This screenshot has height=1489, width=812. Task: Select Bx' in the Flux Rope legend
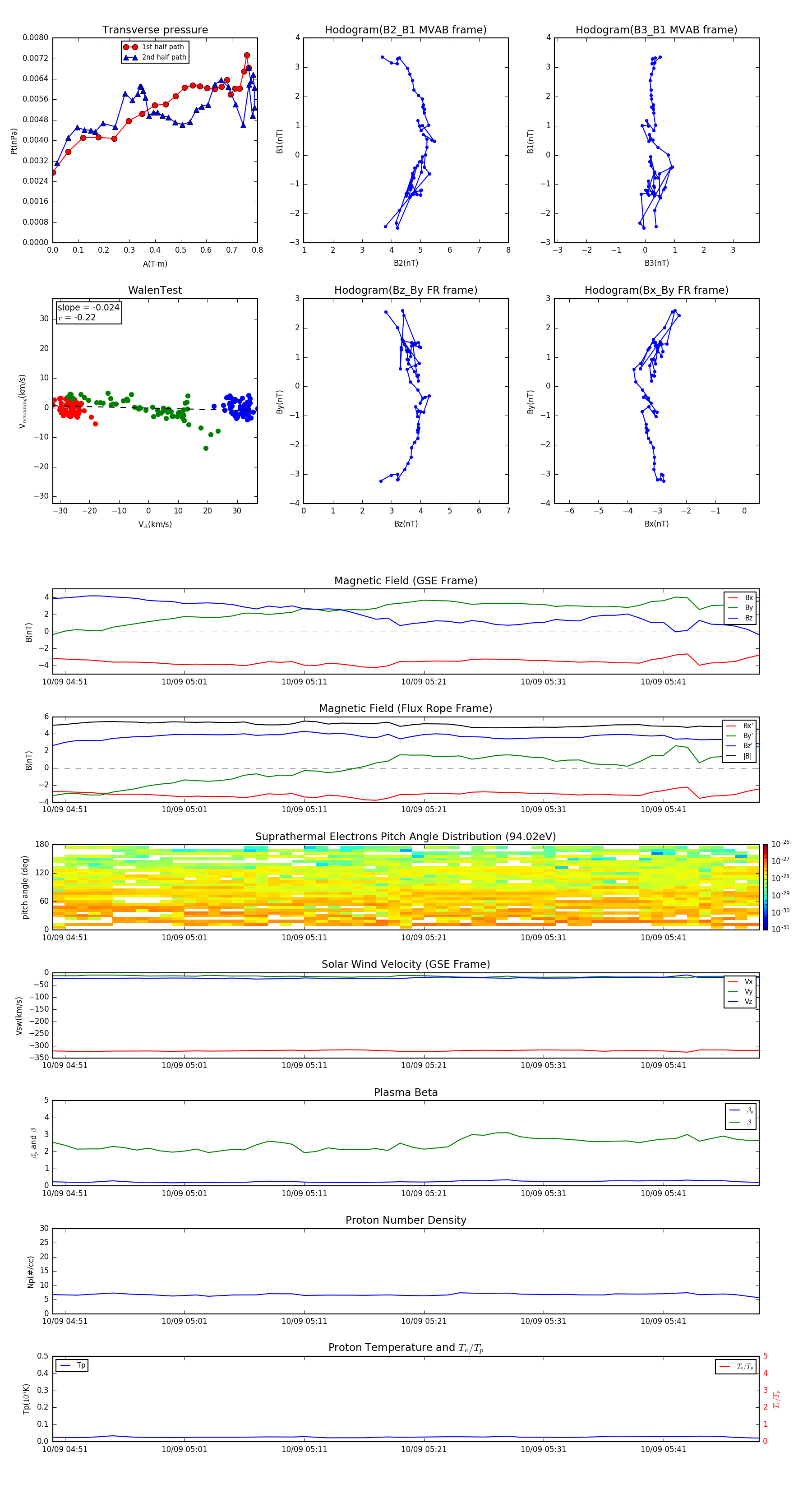pos(740,726)
